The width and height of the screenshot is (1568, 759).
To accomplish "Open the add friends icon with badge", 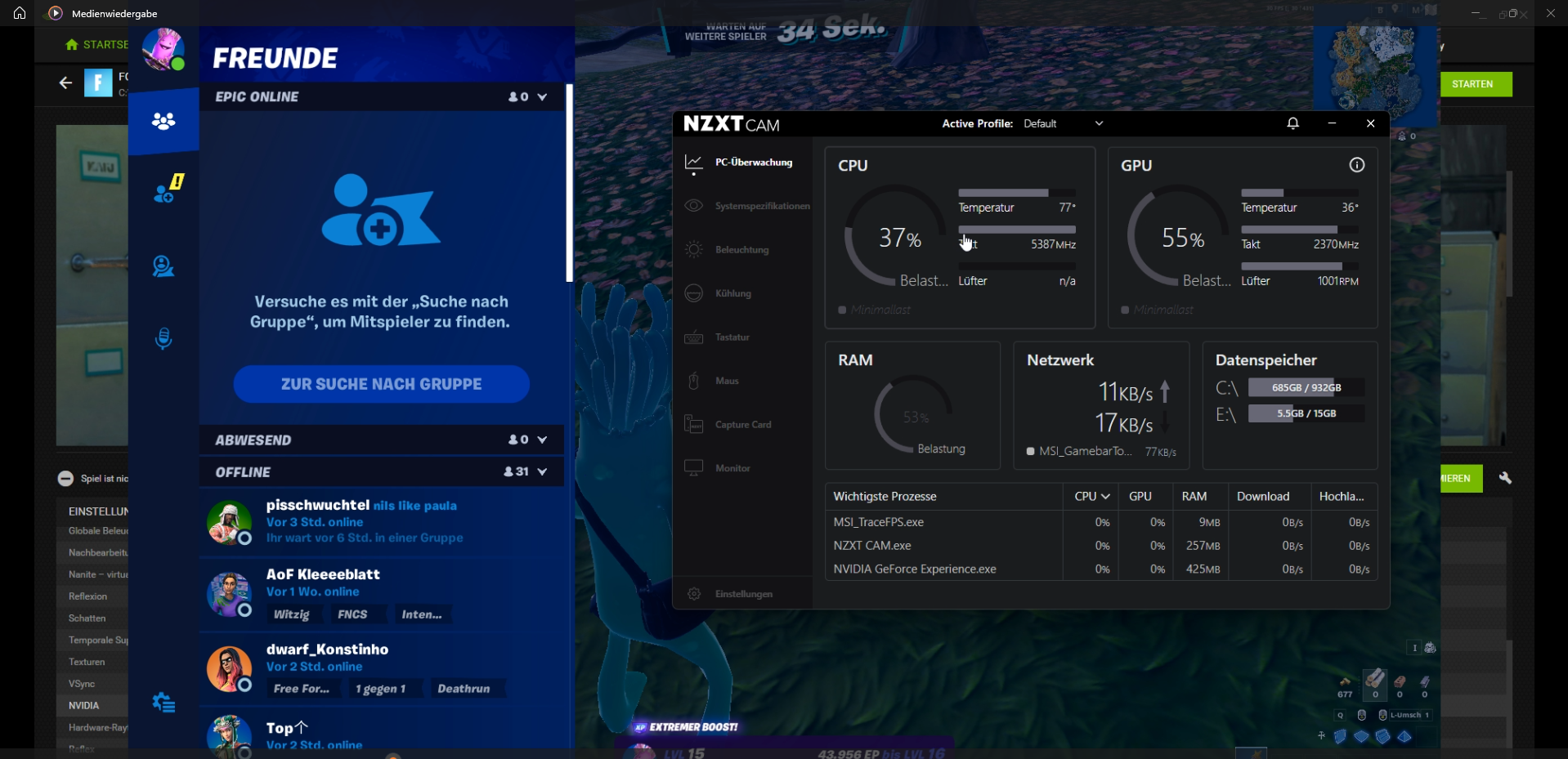I will tap(168, 190).
